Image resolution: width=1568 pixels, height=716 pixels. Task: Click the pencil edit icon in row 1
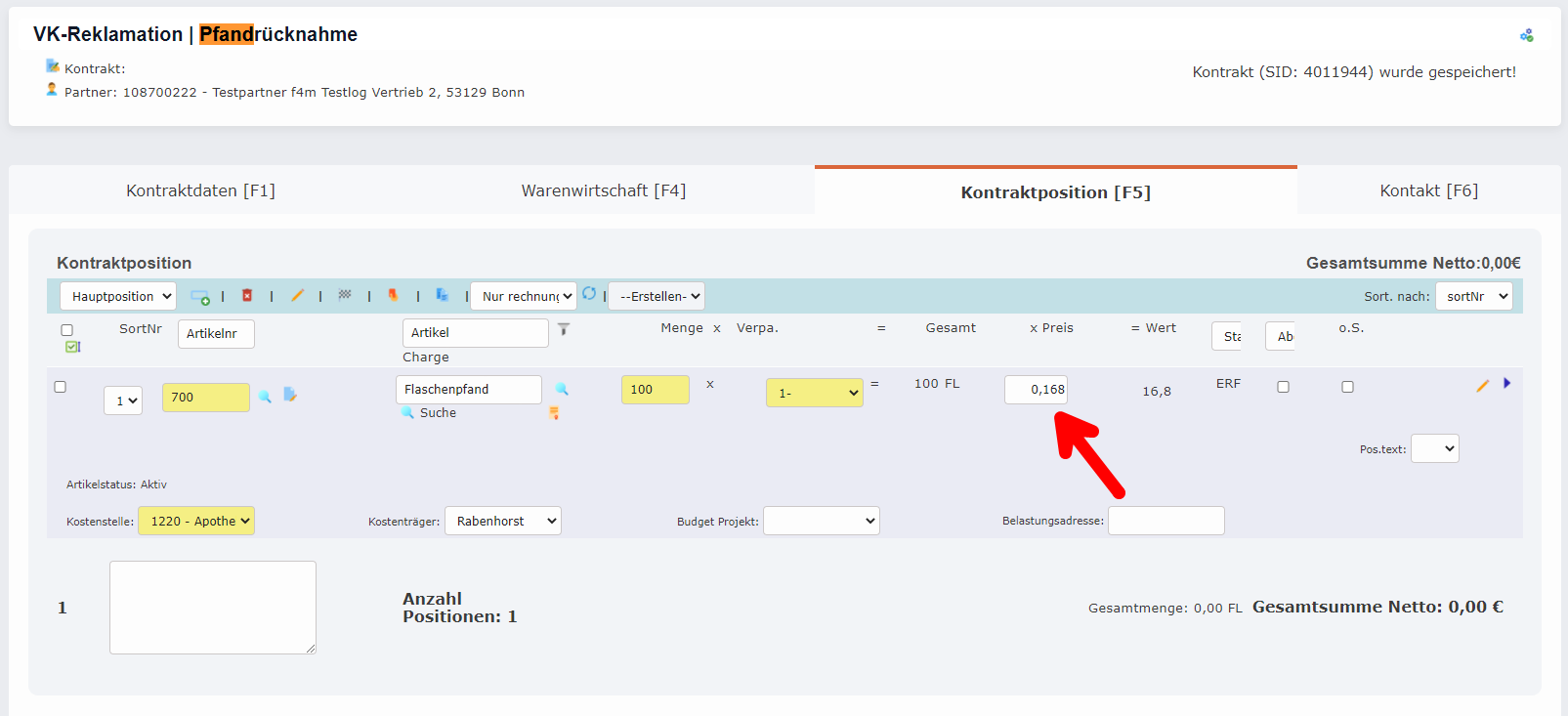tap(1482, 386)
